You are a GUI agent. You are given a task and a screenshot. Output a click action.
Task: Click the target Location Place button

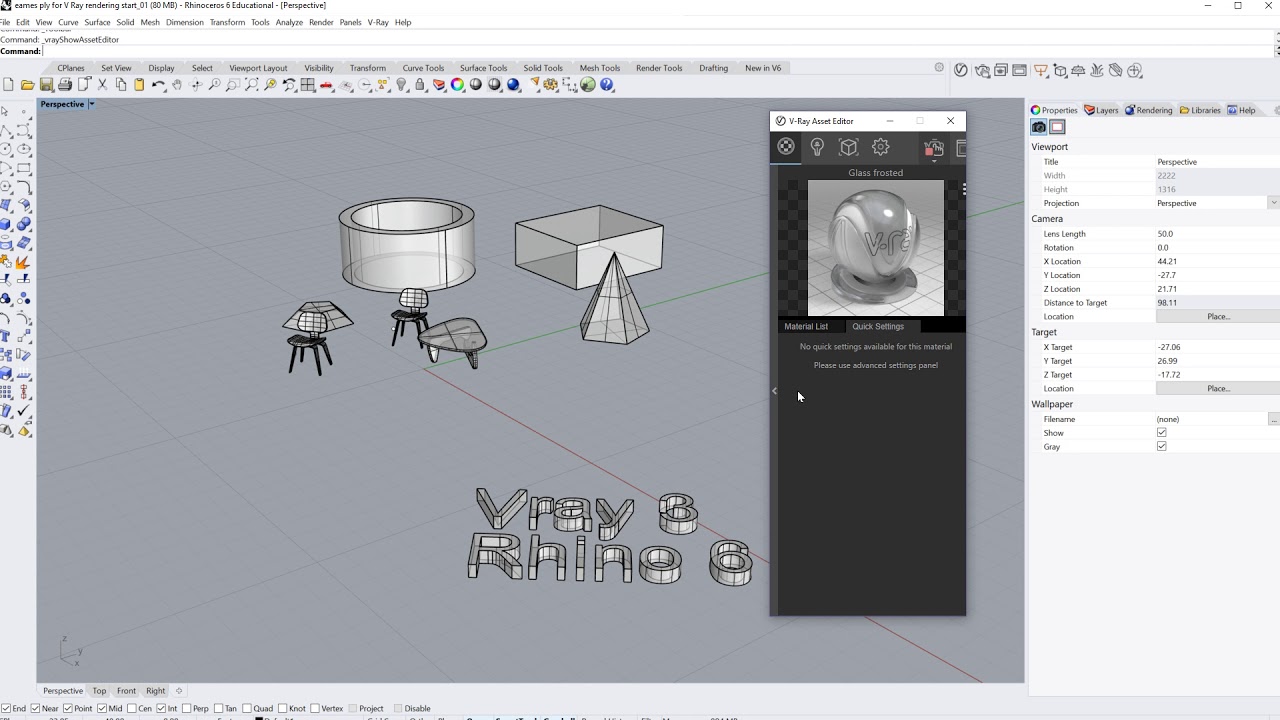pyautogui.click(x=1218, y=389)
